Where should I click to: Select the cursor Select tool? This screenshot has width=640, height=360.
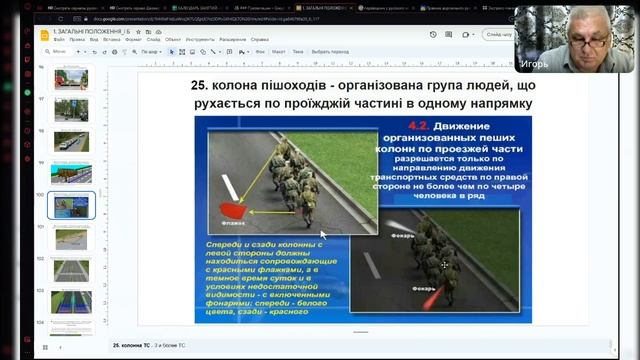pos(171,52)
